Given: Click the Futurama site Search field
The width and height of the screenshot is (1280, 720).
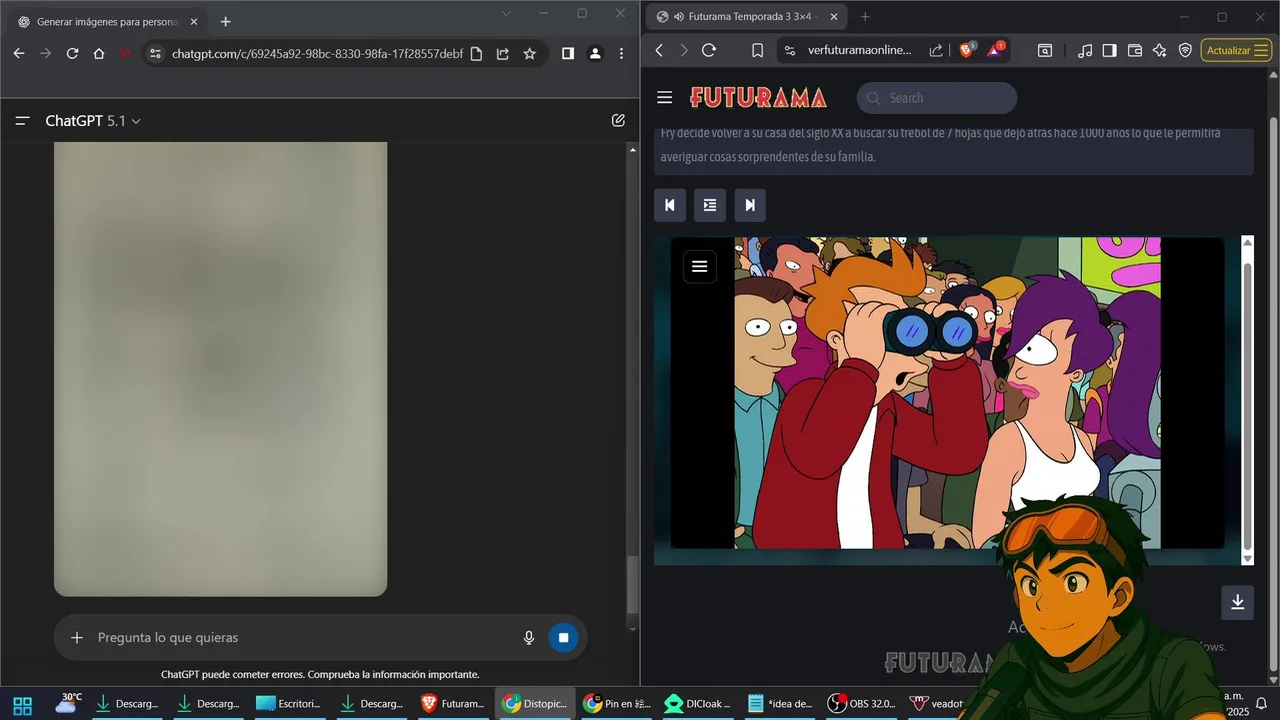Looking at the screenshot, I should point(937,98).
